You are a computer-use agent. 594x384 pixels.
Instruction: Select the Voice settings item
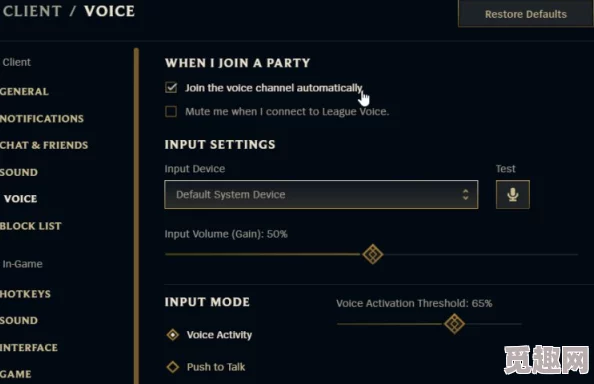tap(20, 199)
